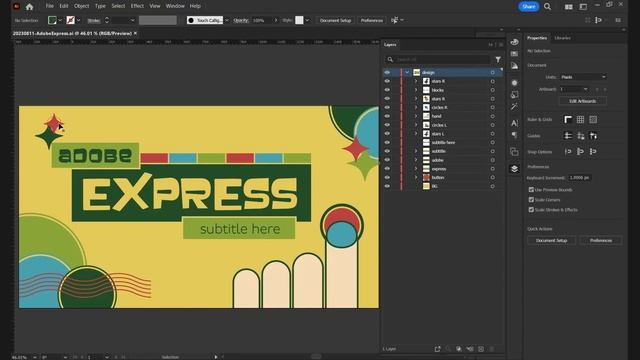
Task: Click Create New Layer icon in Layers
Action: pyautogui.click(x=481, y=349)
